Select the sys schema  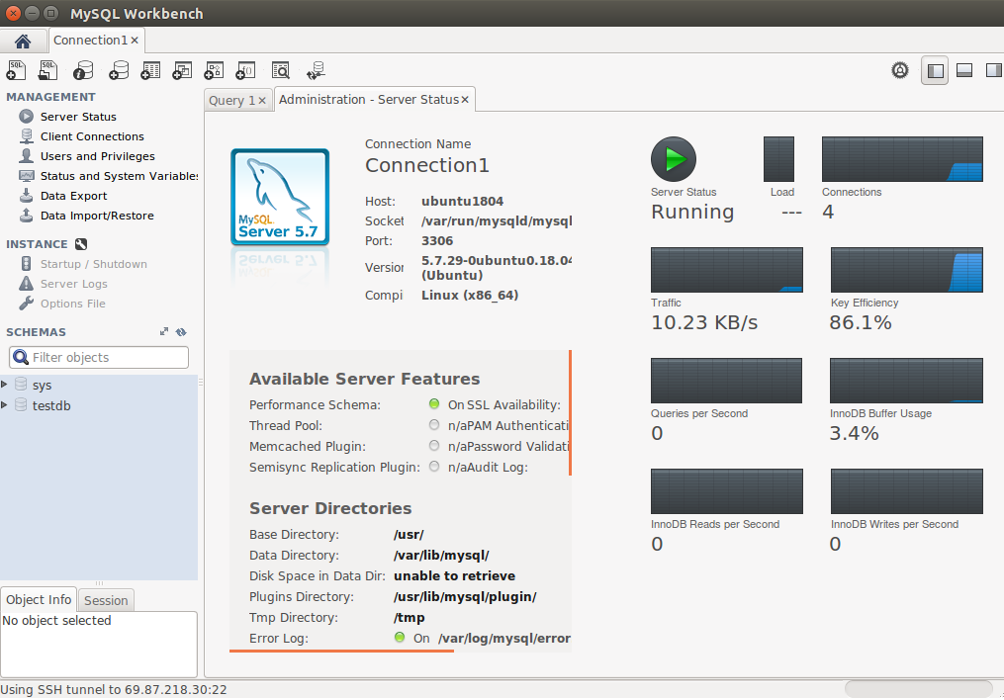pos(42,385)
